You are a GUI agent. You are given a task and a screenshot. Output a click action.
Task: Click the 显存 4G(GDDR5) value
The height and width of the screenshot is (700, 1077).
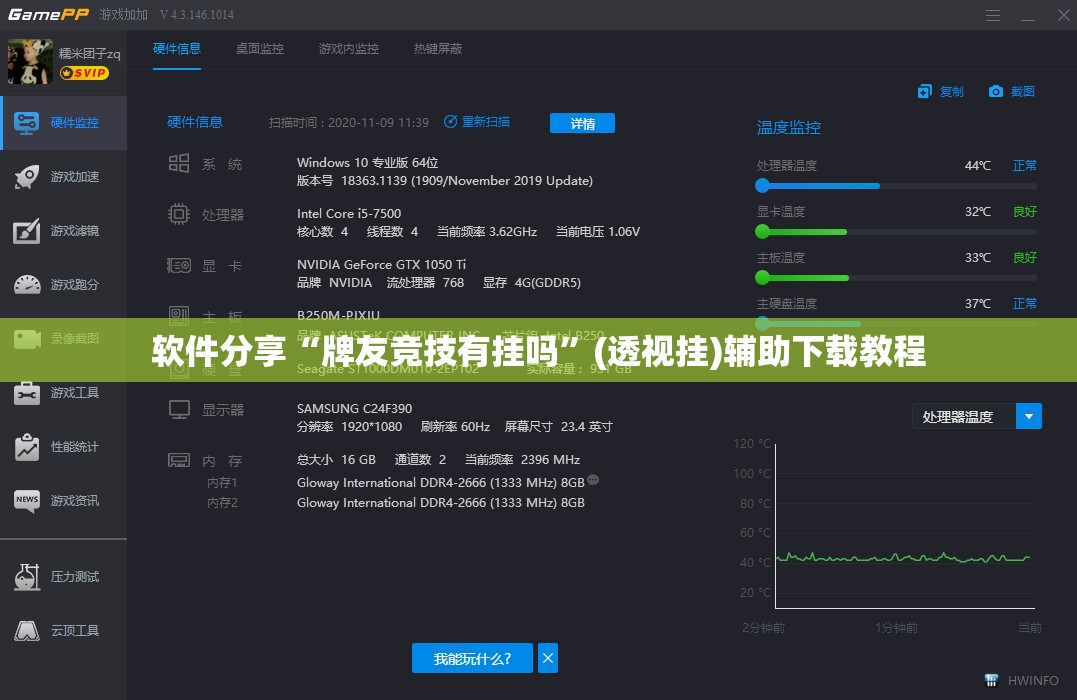(532, 282)
